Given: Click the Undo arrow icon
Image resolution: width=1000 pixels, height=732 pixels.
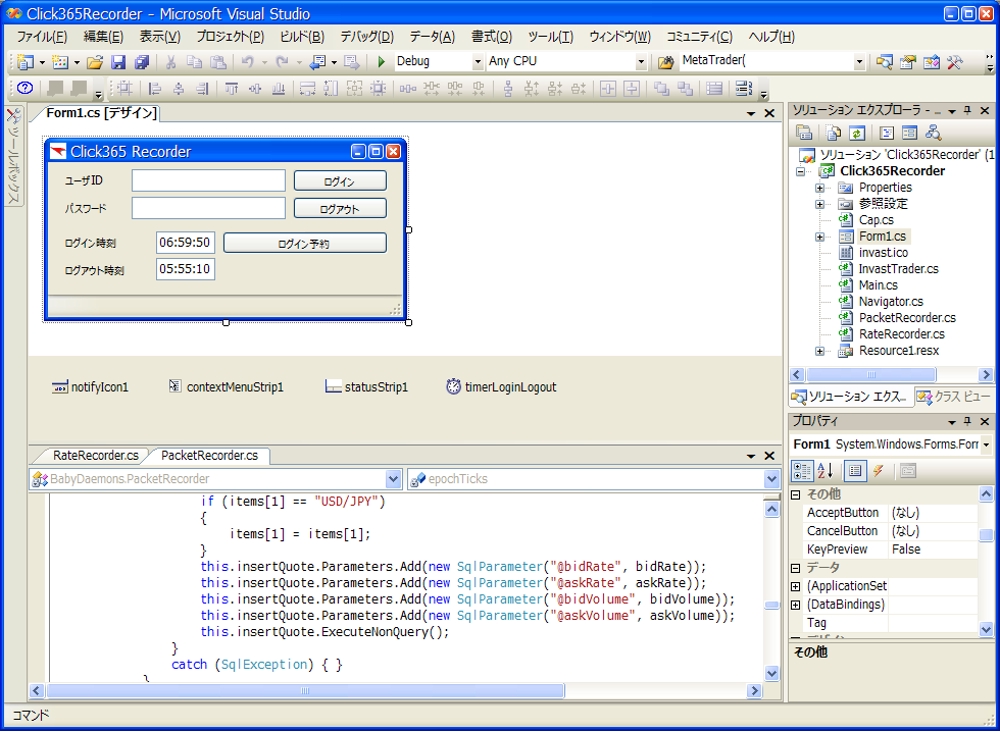Looking at the screenshot, I should point(247,62).
